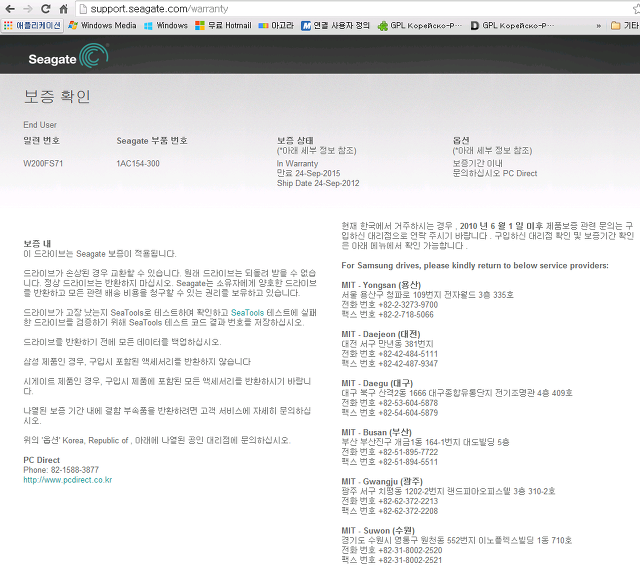This screenshot has width=640, height=571.
Task: Open the bookmark with the blue M icon
Action: 335,26
